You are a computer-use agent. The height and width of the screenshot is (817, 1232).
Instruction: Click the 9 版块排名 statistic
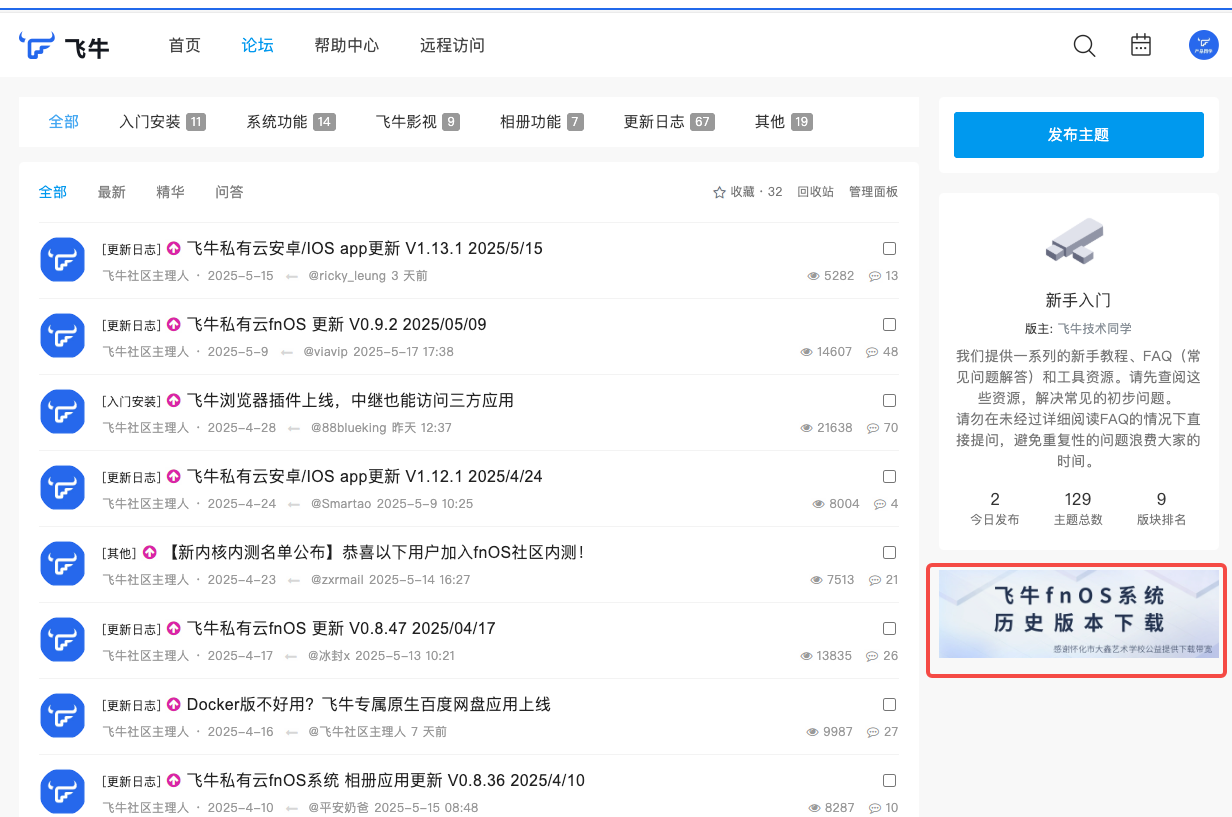1161,508
